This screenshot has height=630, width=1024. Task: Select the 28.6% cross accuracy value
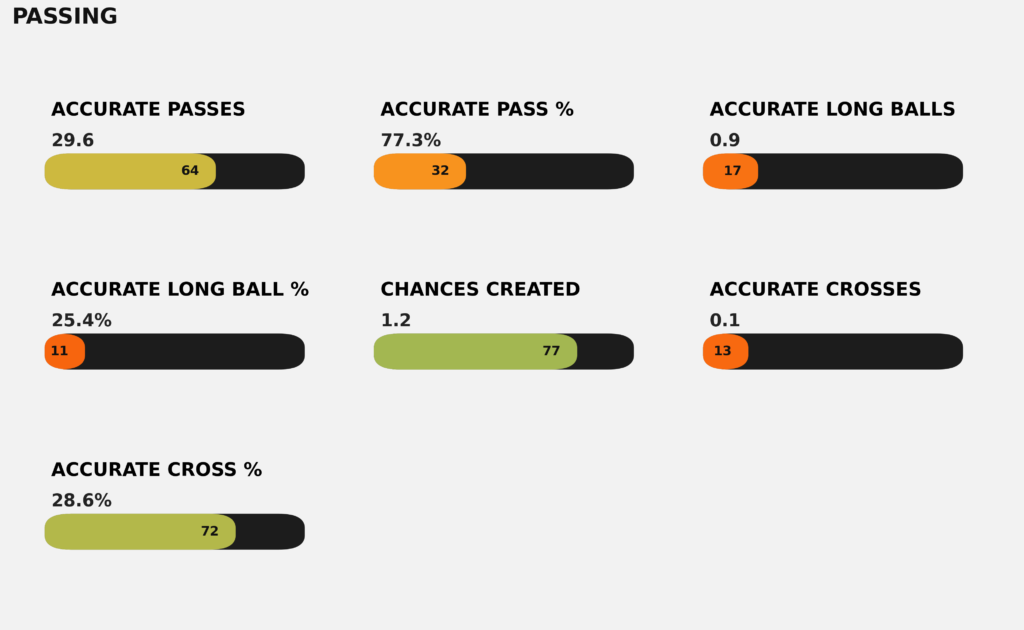pyautogui.click(x=81, y=501)
